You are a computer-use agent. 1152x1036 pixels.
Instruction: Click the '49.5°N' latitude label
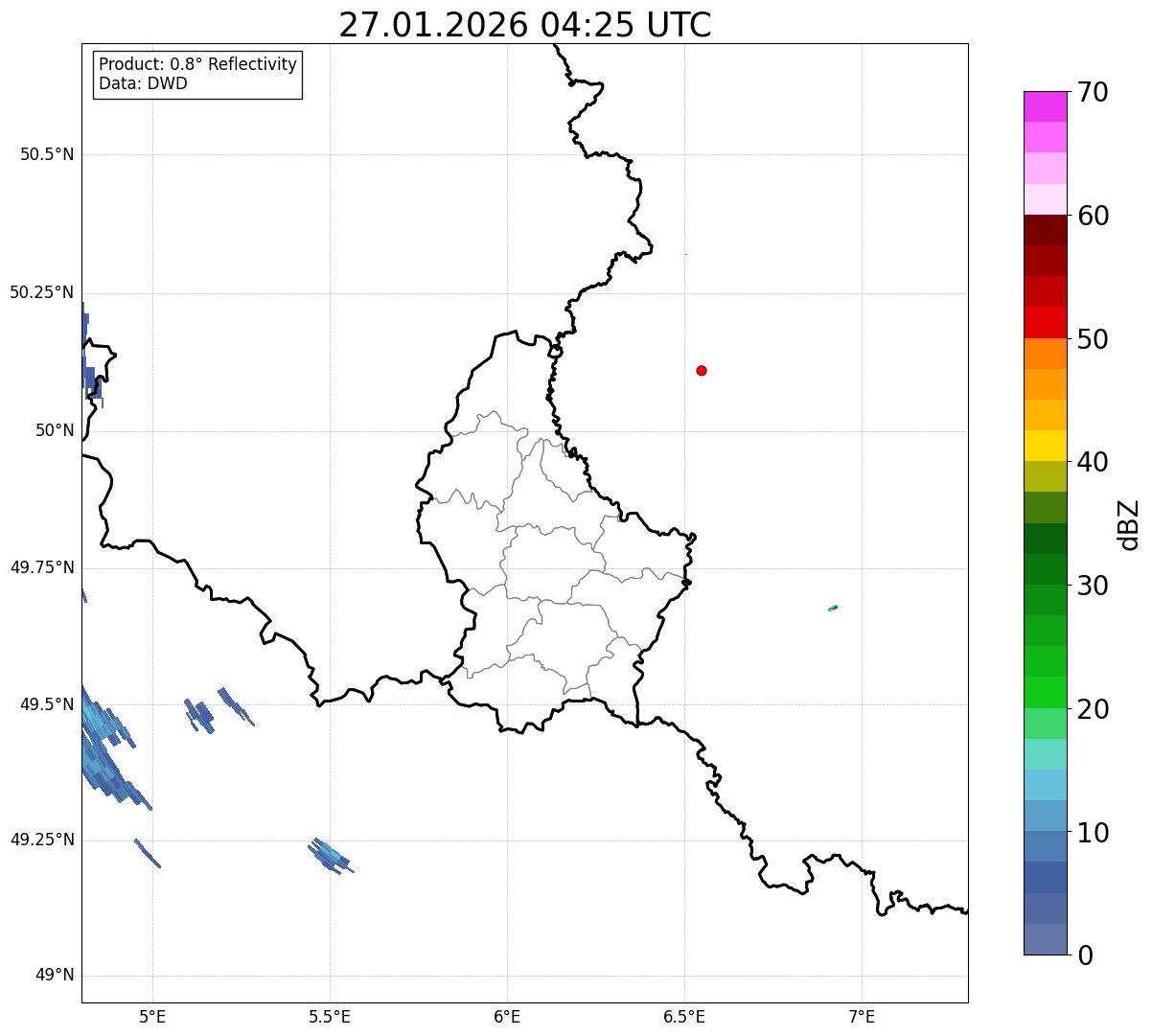[47, 704]
